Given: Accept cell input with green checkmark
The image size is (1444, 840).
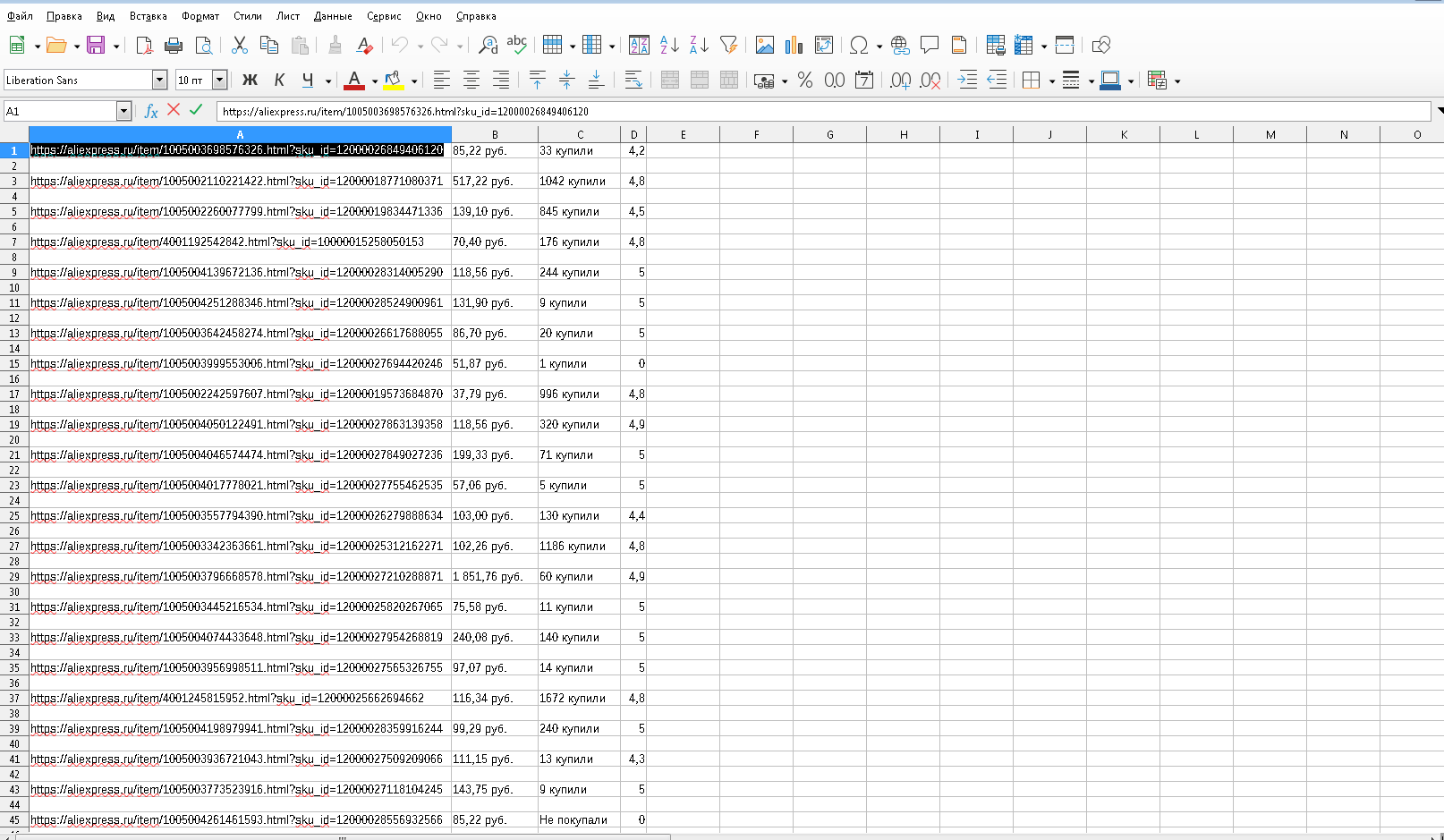Looking at the screenshot, I should 197,109.
